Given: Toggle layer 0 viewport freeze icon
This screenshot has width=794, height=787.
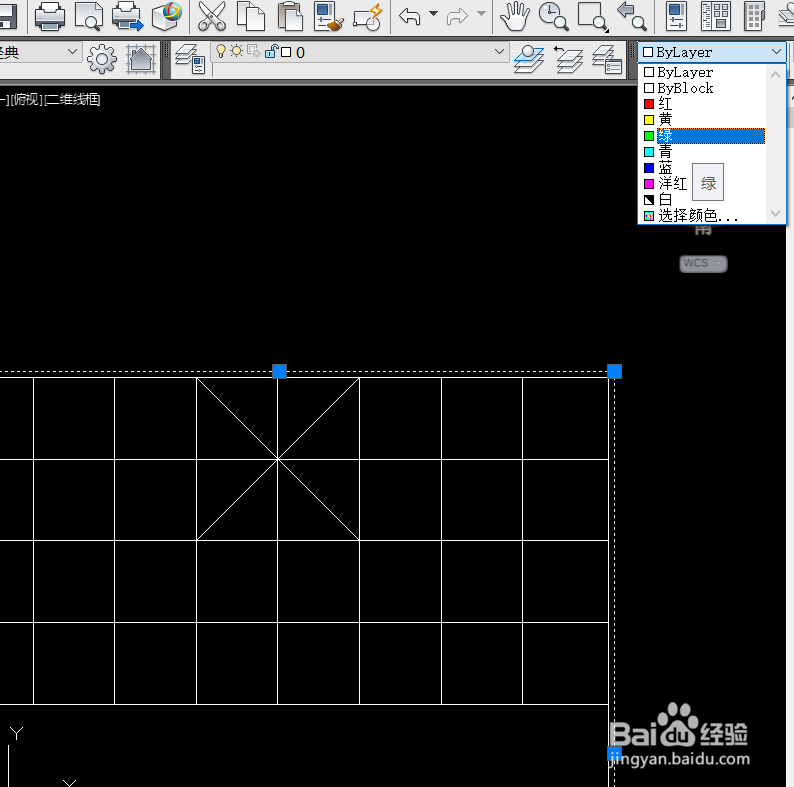Looking at the screenshot, I should 254,51.
